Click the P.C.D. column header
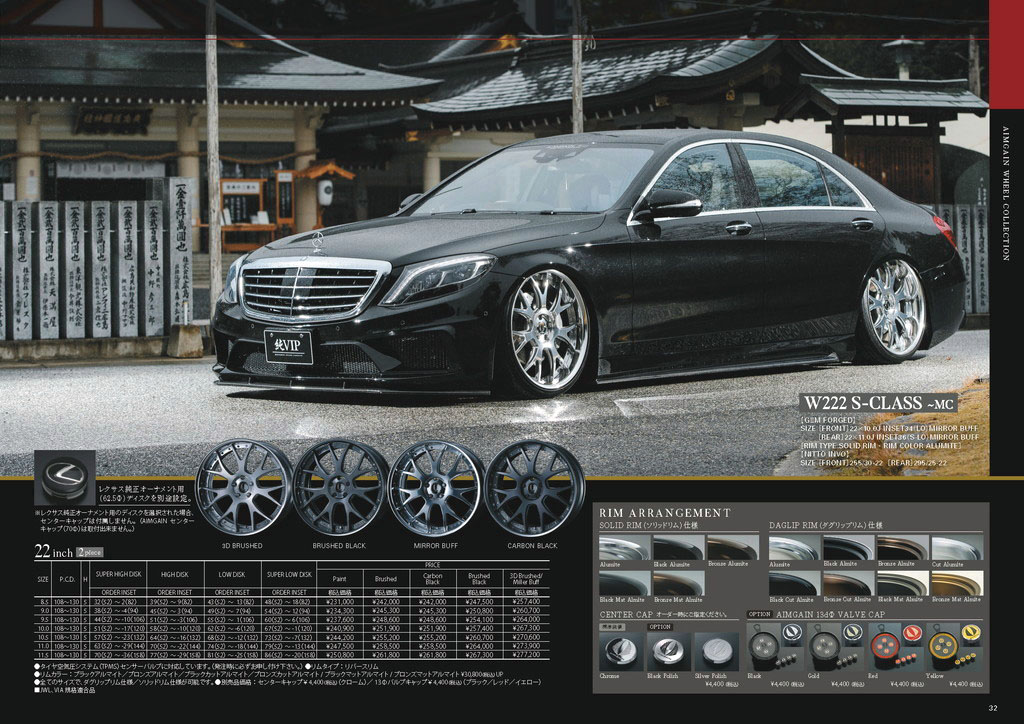Screen dimensions: 1024x724 (x=67, y=579)
